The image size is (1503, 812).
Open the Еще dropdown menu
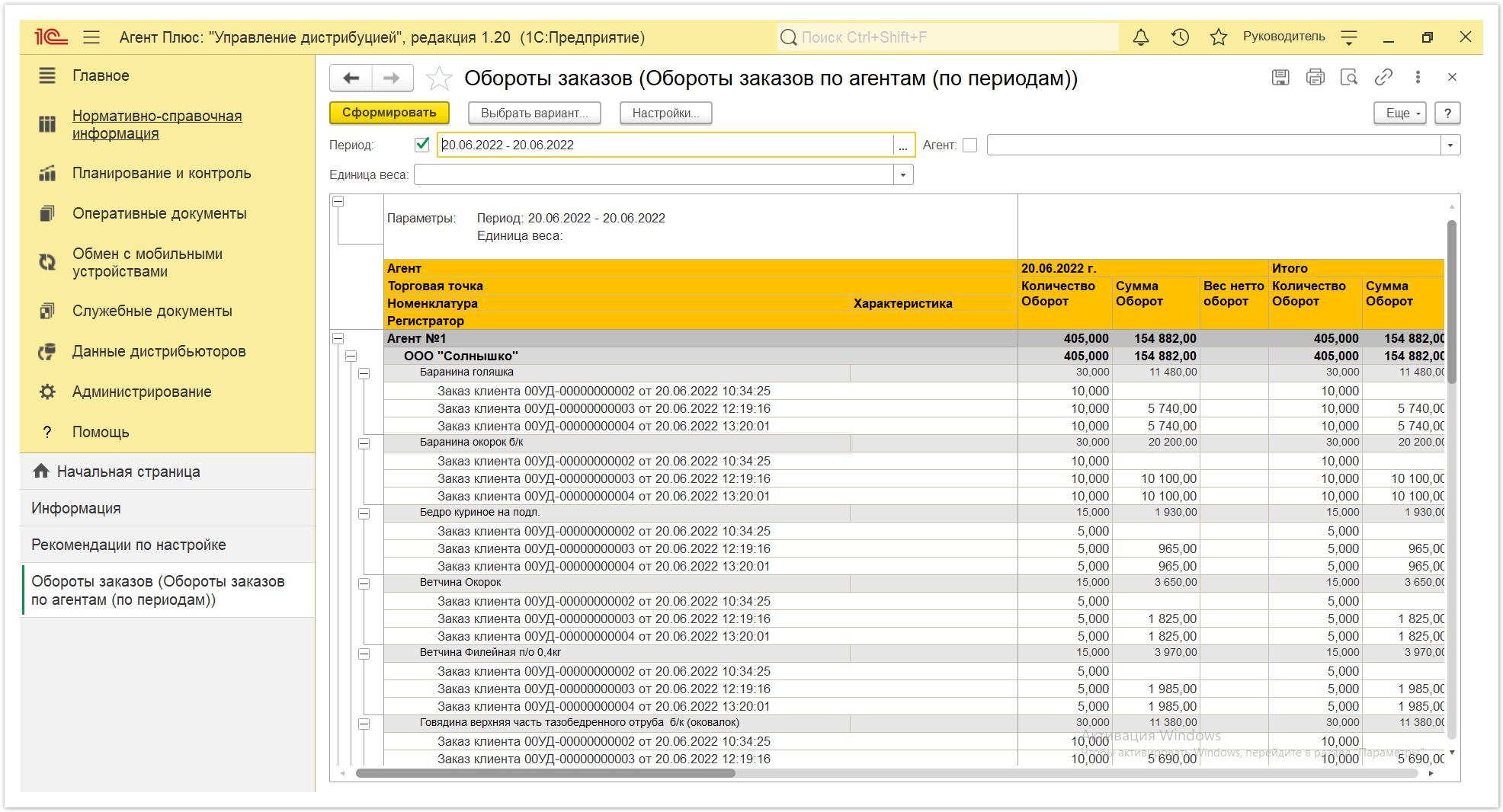coord(1401,113)
